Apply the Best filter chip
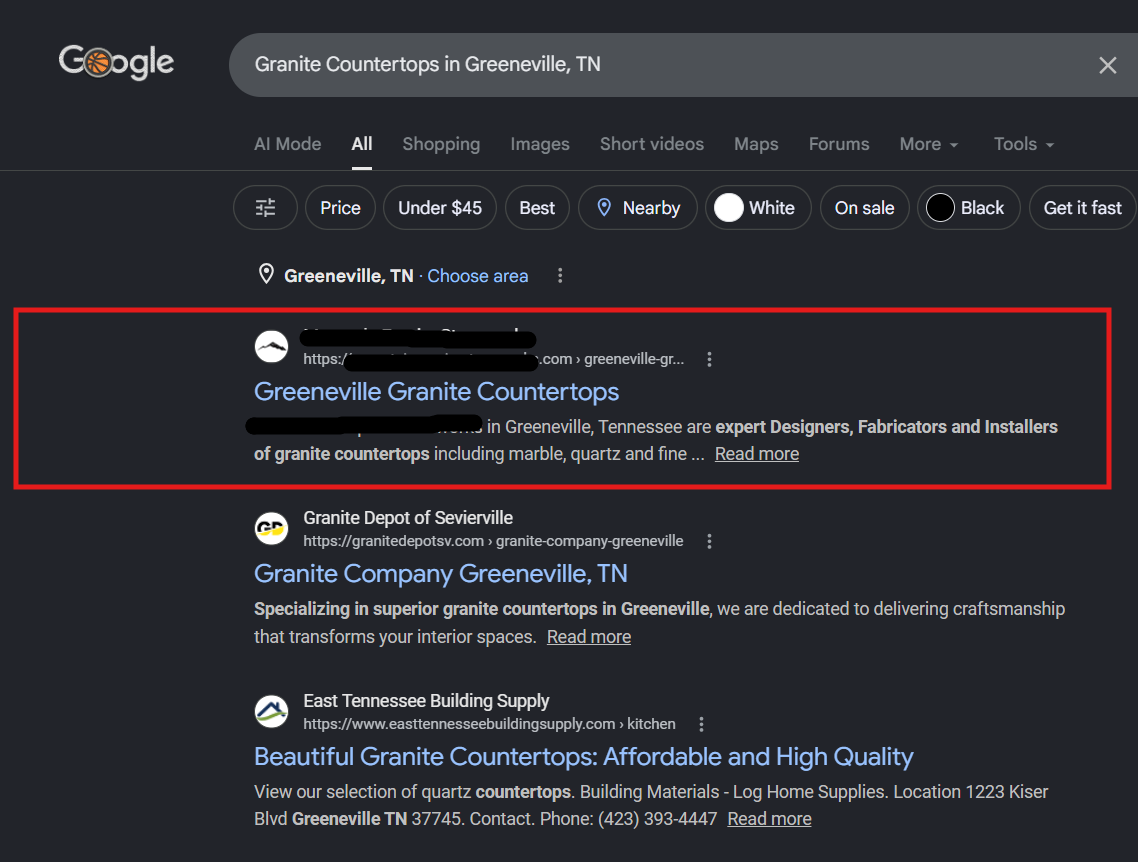The width and height of the screenshot is (1138, 862). click(537, 208)
